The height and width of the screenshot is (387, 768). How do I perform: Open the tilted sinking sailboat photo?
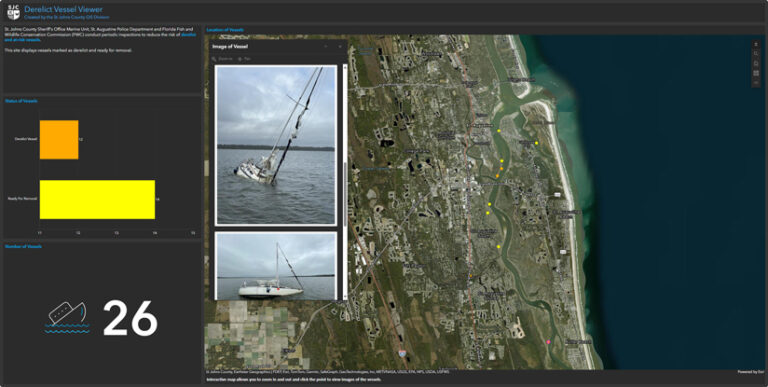[x=276, y=145]
